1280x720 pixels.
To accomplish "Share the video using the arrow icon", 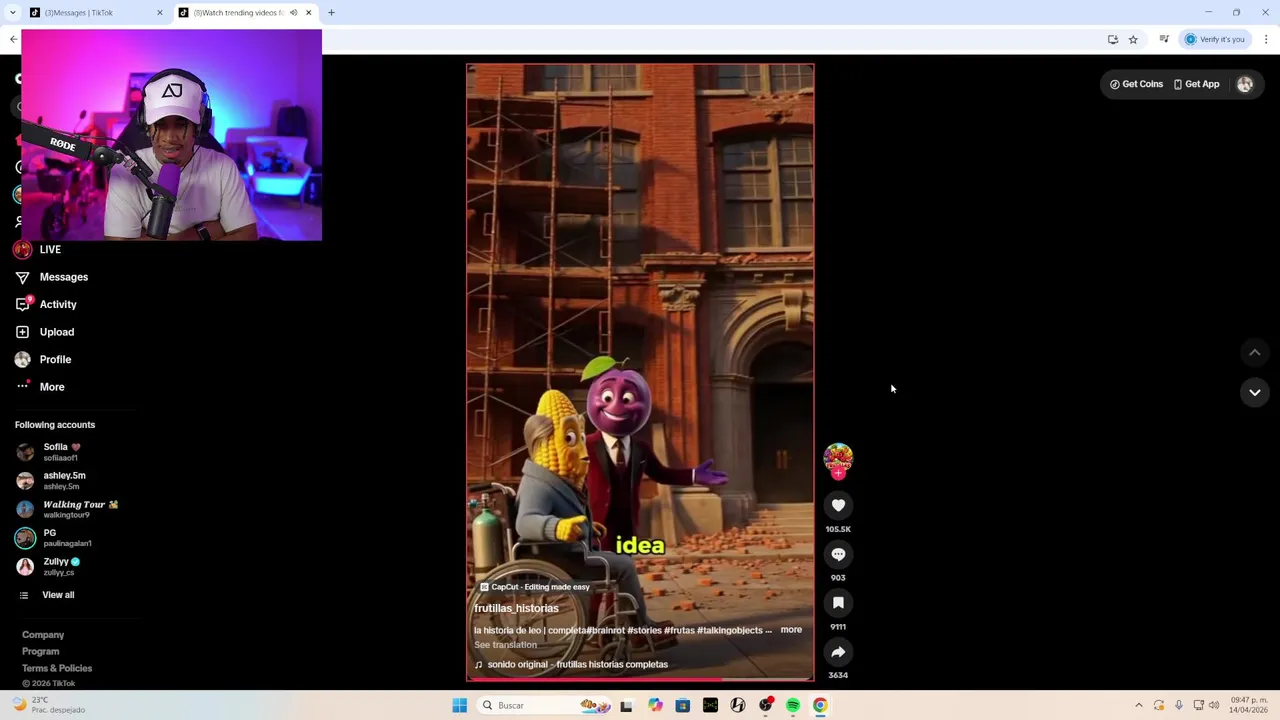I will tap(838, 652).
